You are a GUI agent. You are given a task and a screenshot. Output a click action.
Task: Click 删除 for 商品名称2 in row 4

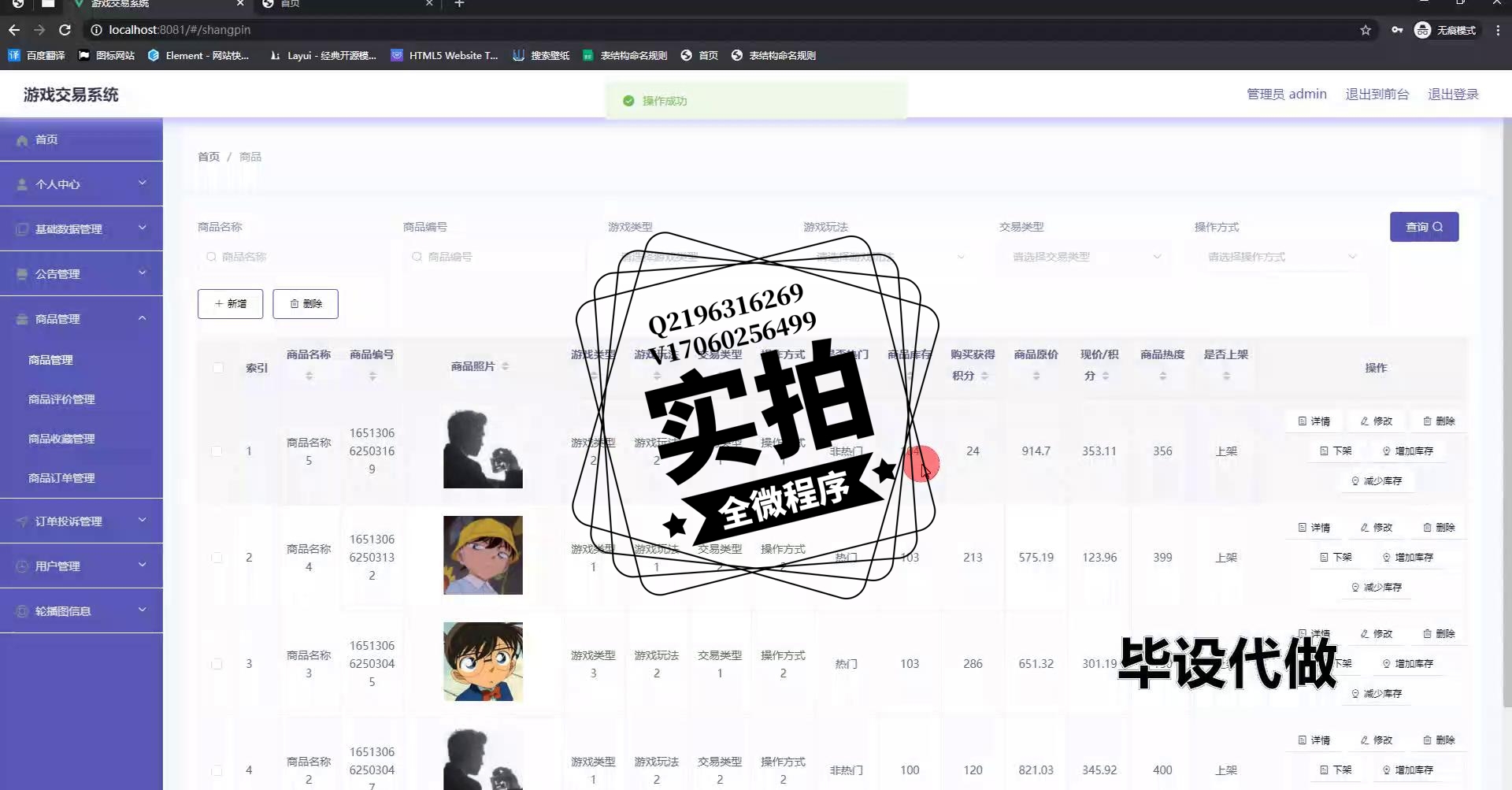(1438, 740)
